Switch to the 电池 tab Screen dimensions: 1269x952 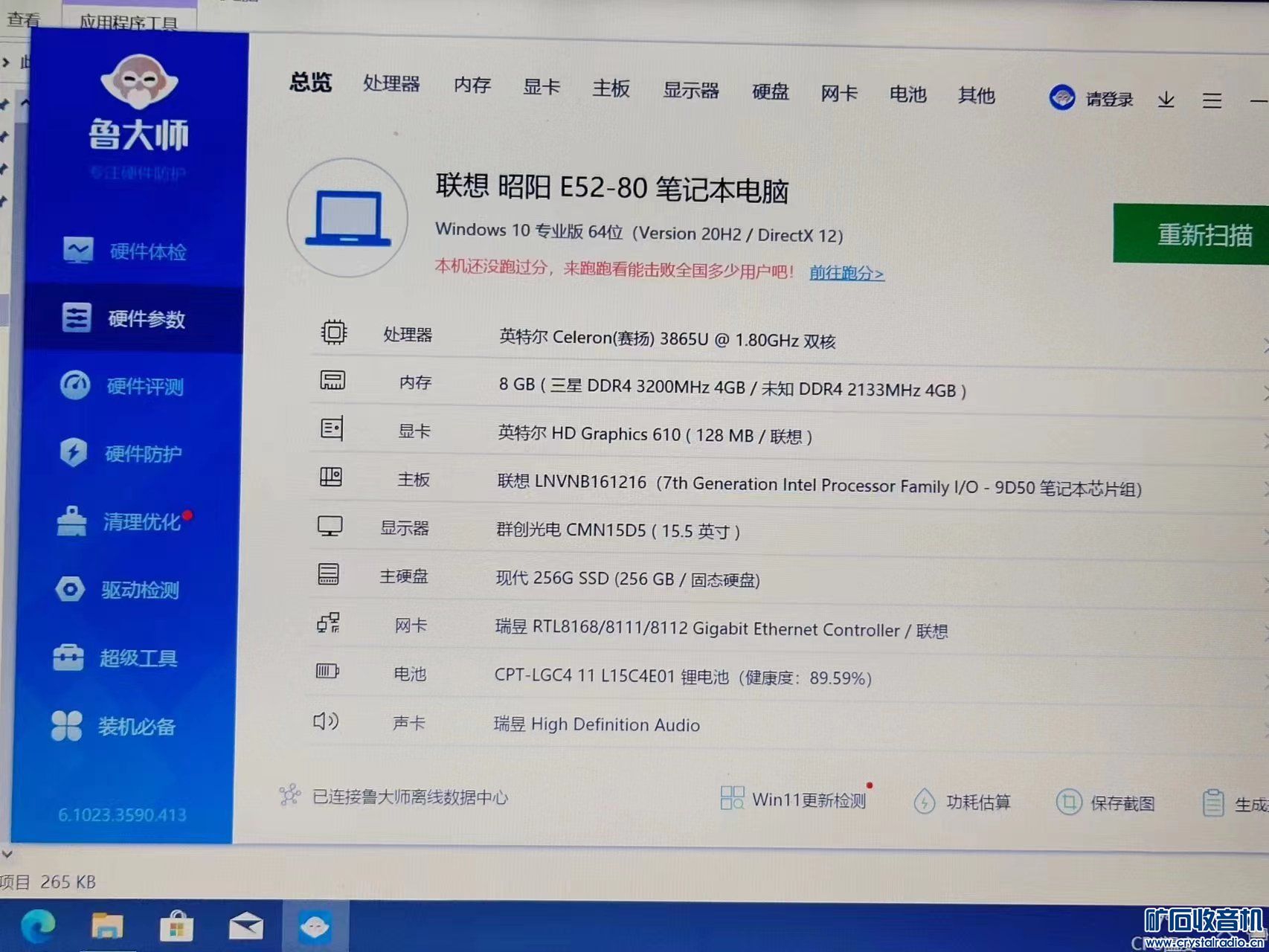[x=908, y=94]
